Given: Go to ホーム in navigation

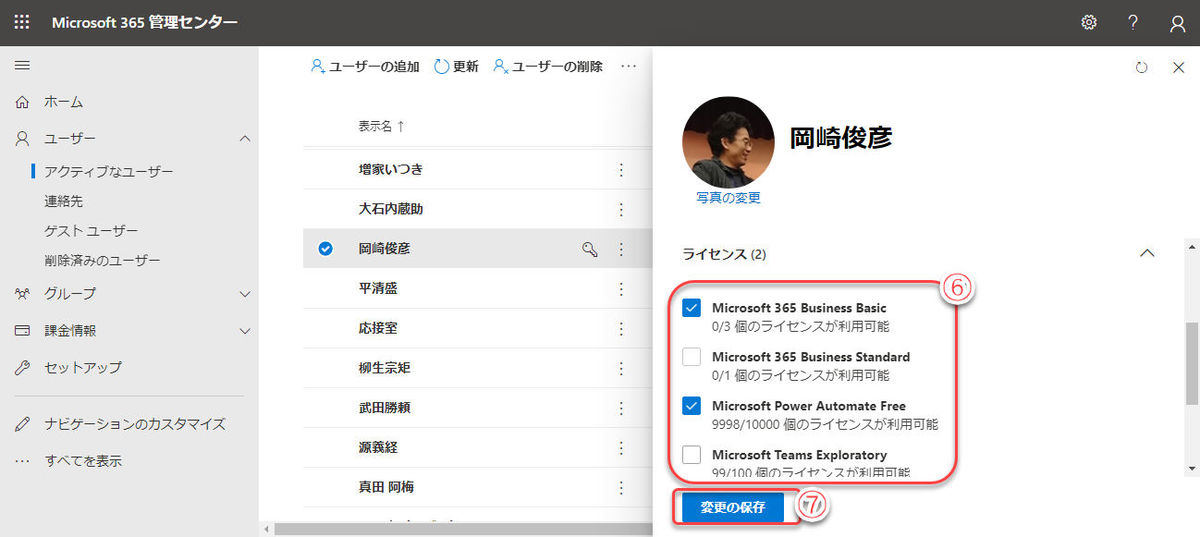Looking at the screenshot, I should pos(63,102).
